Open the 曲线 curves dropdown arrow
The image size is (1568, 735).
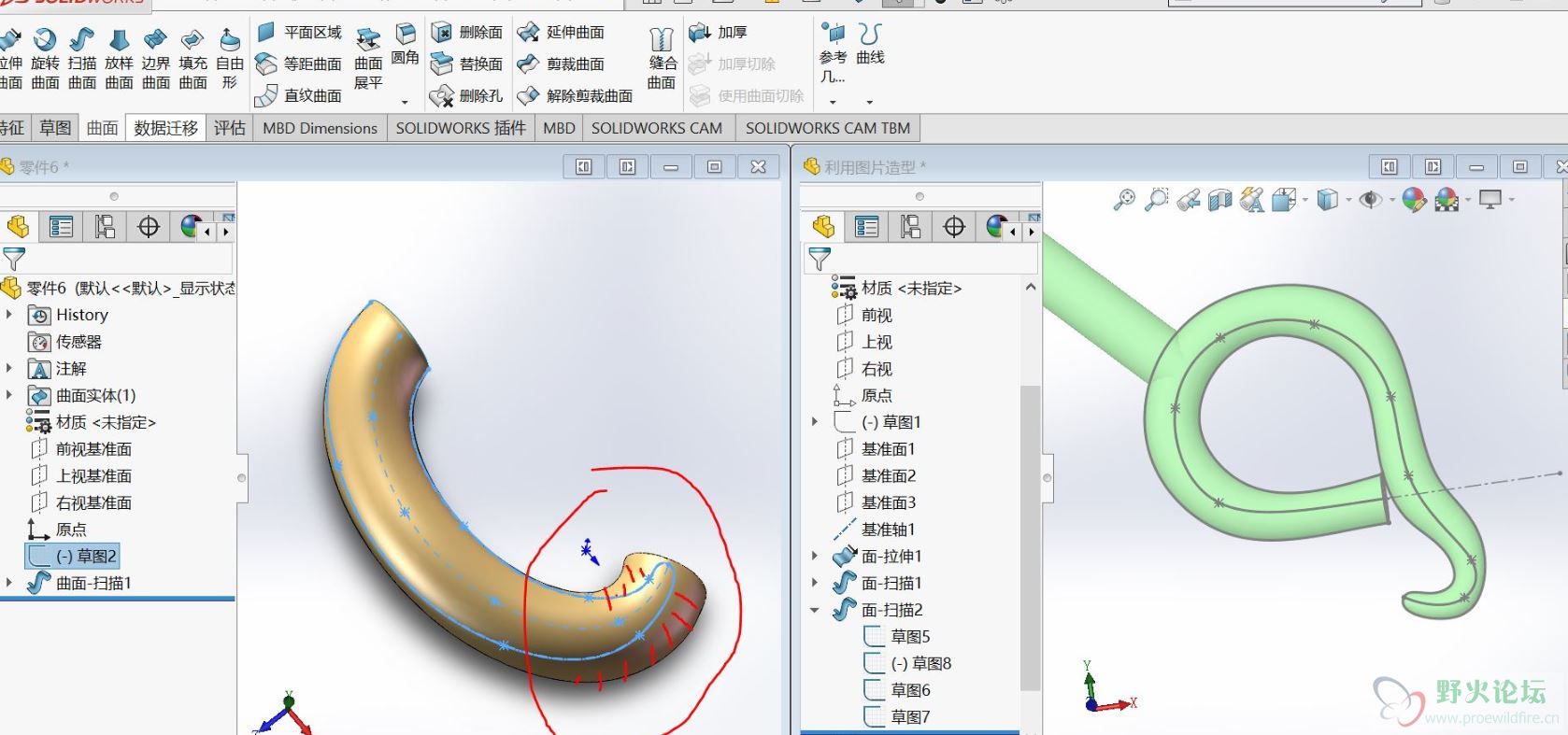[870, 102]
